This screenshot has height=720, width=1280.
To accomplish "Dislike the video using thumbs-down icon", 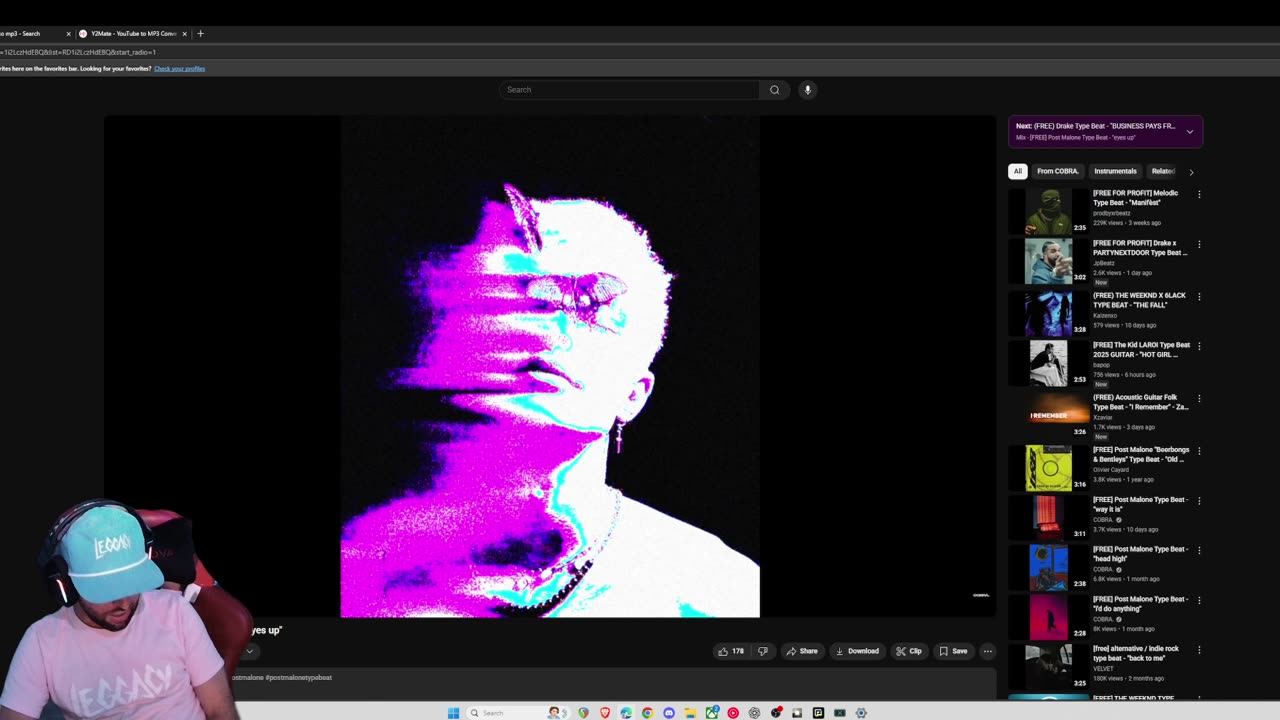I will (762, 651).
